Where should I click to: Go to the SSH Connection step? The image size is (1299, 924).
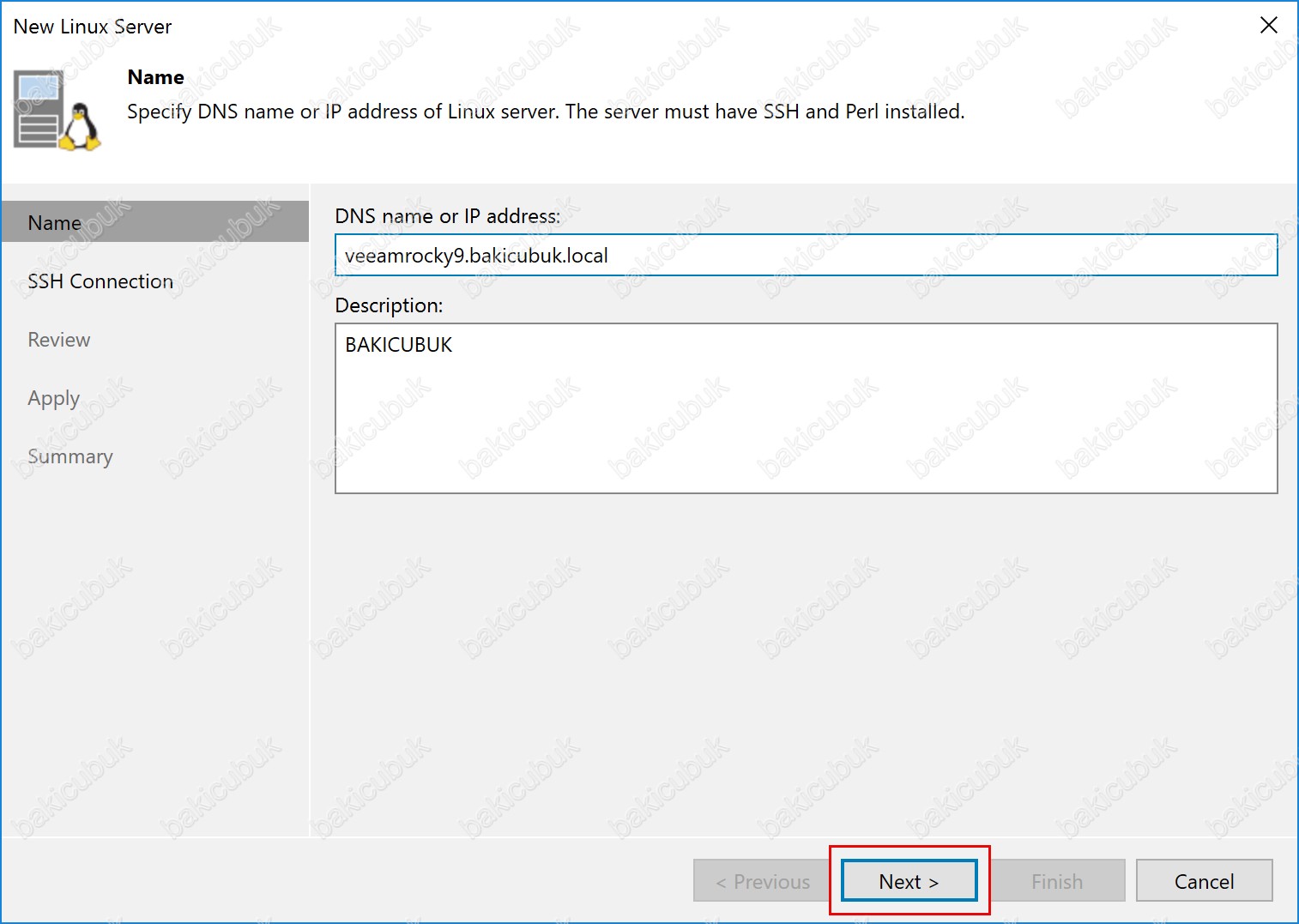[x=100, y=281]
